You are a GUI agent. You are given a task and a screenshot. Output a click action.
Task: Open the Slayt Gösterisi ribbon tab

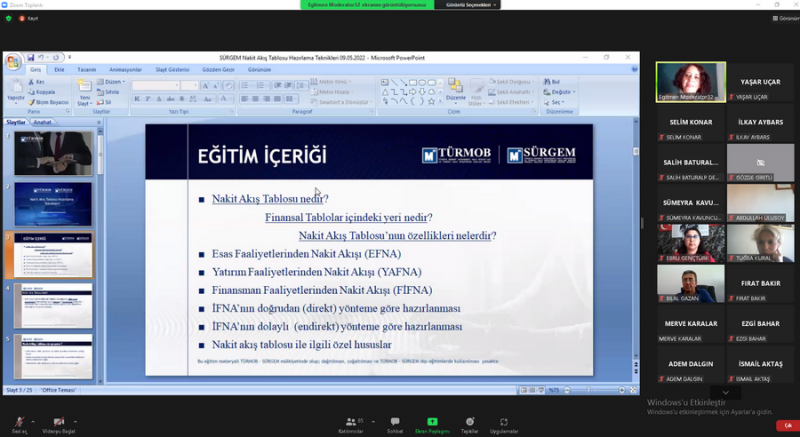click(x=173, y=70)
